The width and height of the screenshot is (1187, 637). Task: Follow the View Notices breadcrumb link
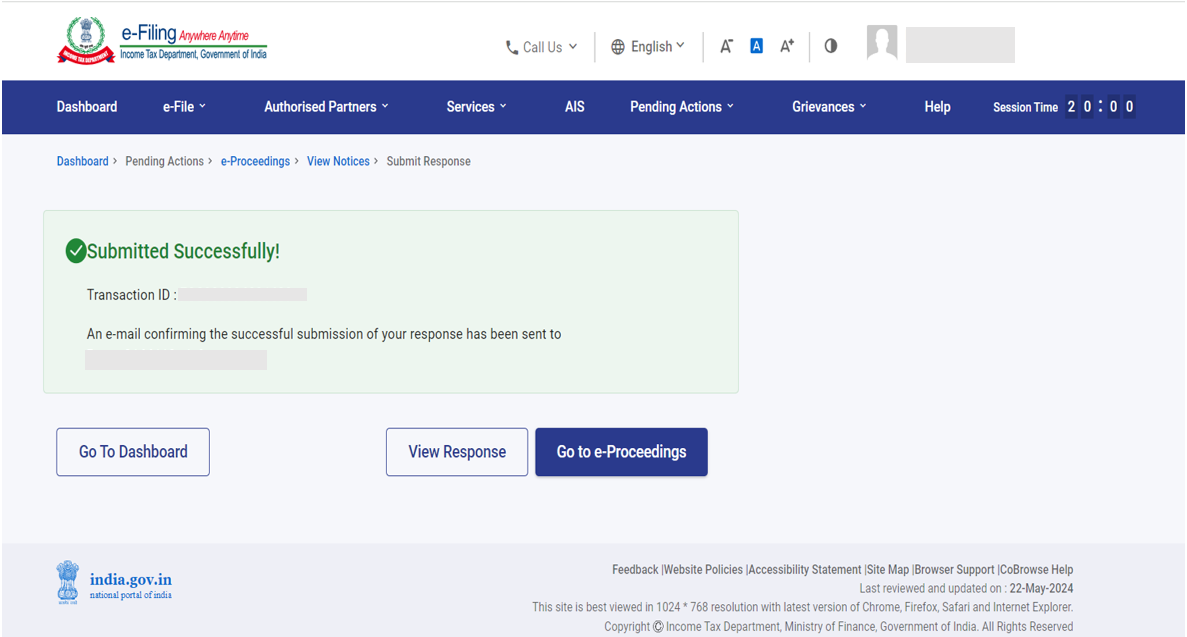coord(338,161)
